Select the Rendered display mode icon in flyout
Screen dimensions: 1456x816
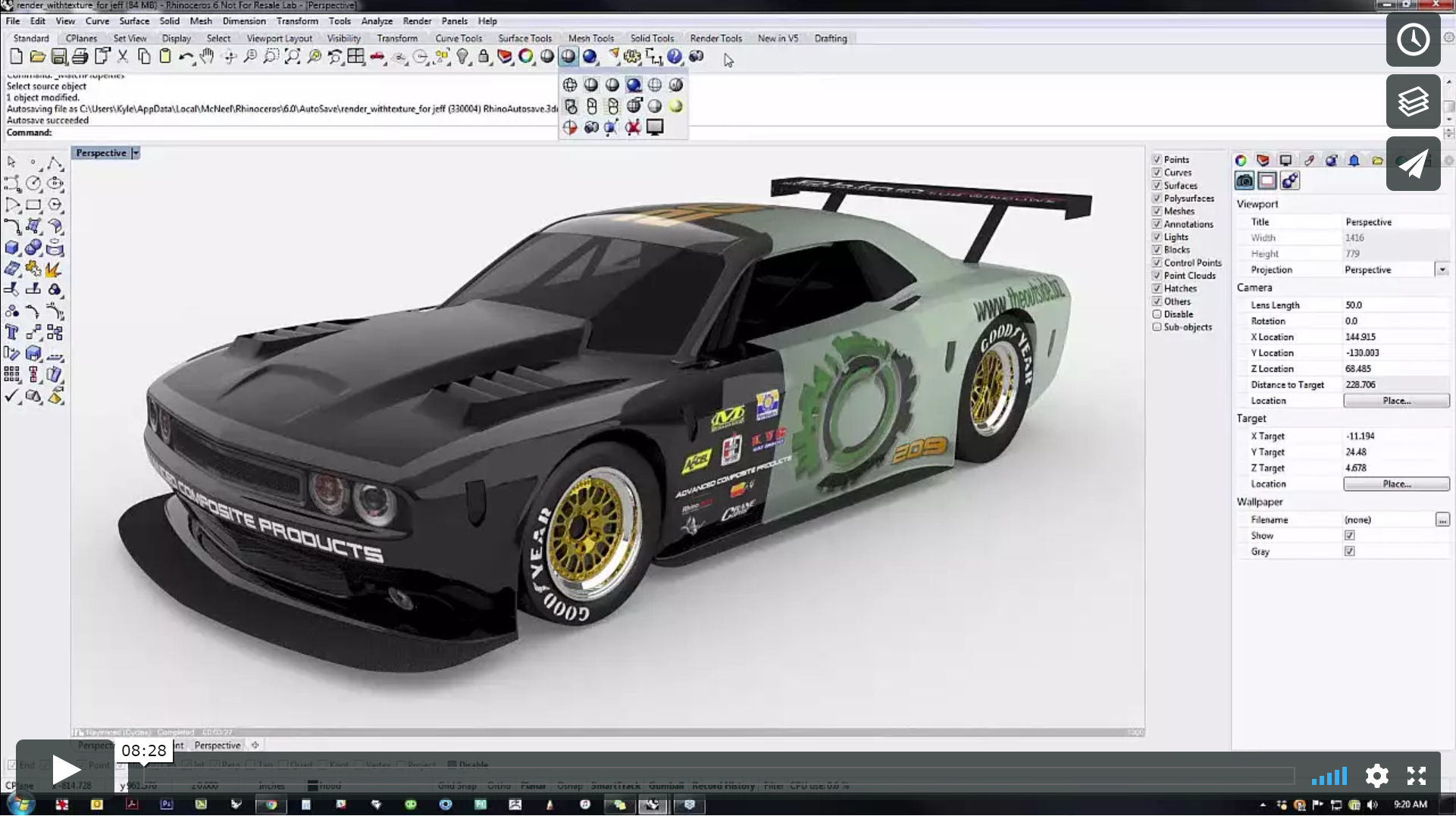(x=634, y=85)
